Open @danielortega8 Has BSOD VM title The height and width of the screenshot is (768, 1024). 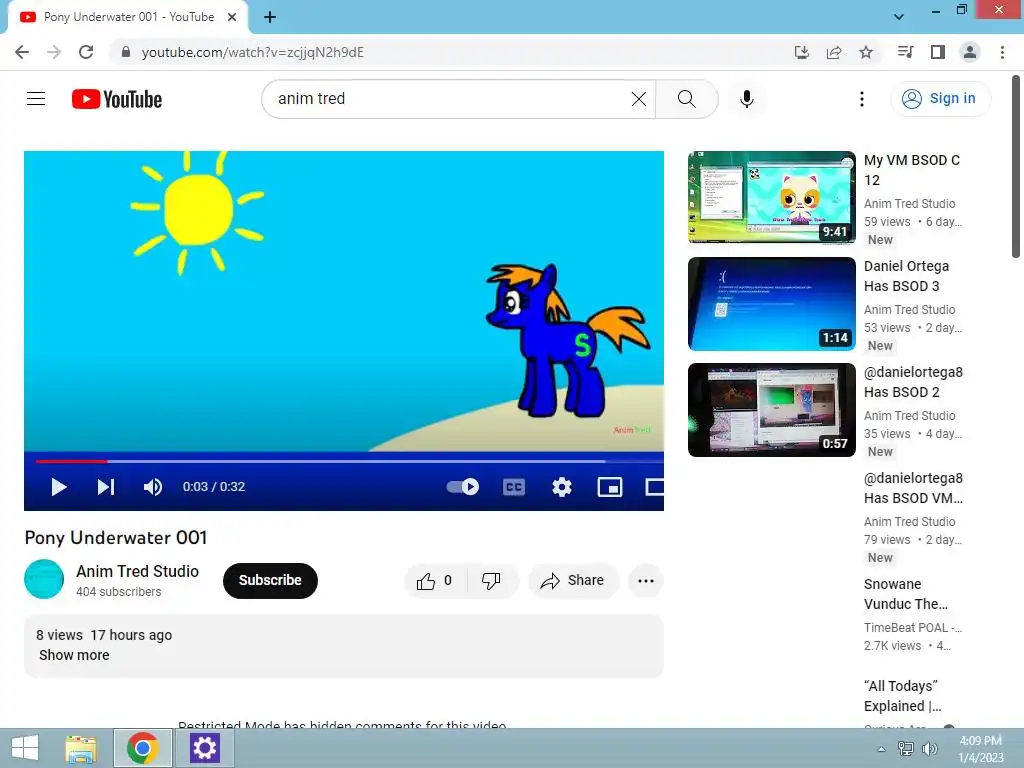[913, 488]
